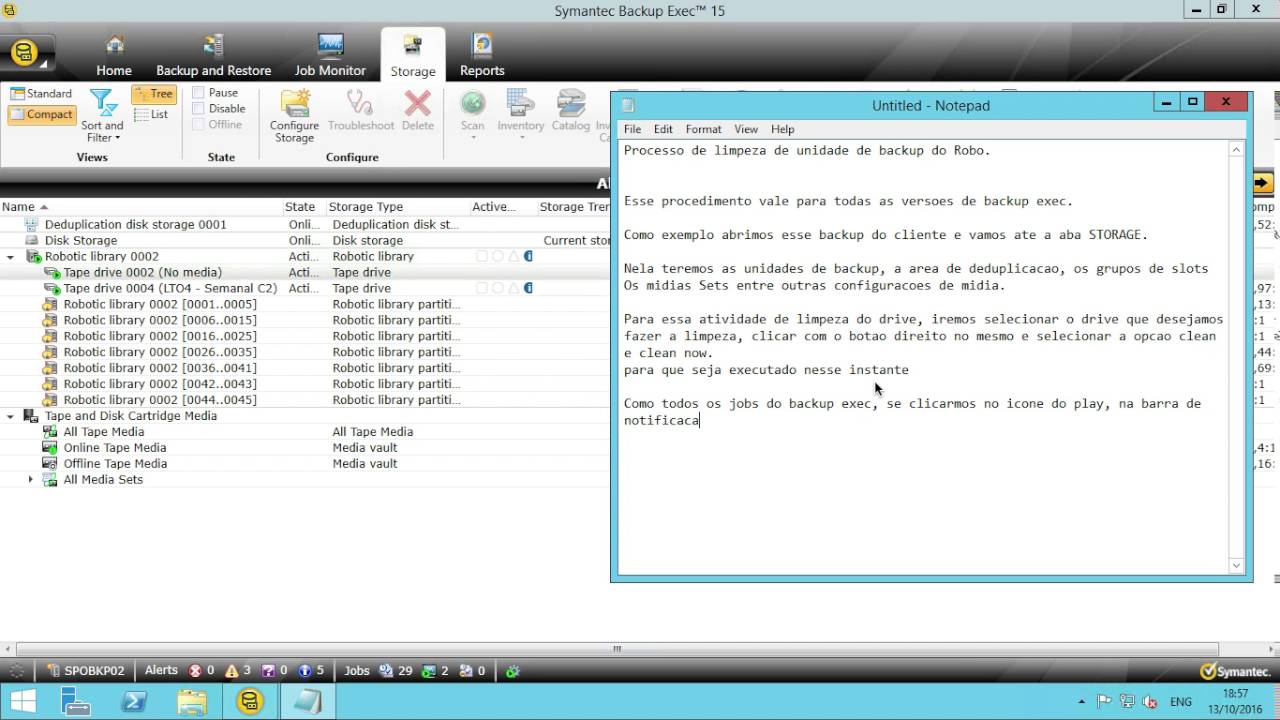Click the green gear status bar icon
Screen dimensions: 1280x720
coord(513,671)
